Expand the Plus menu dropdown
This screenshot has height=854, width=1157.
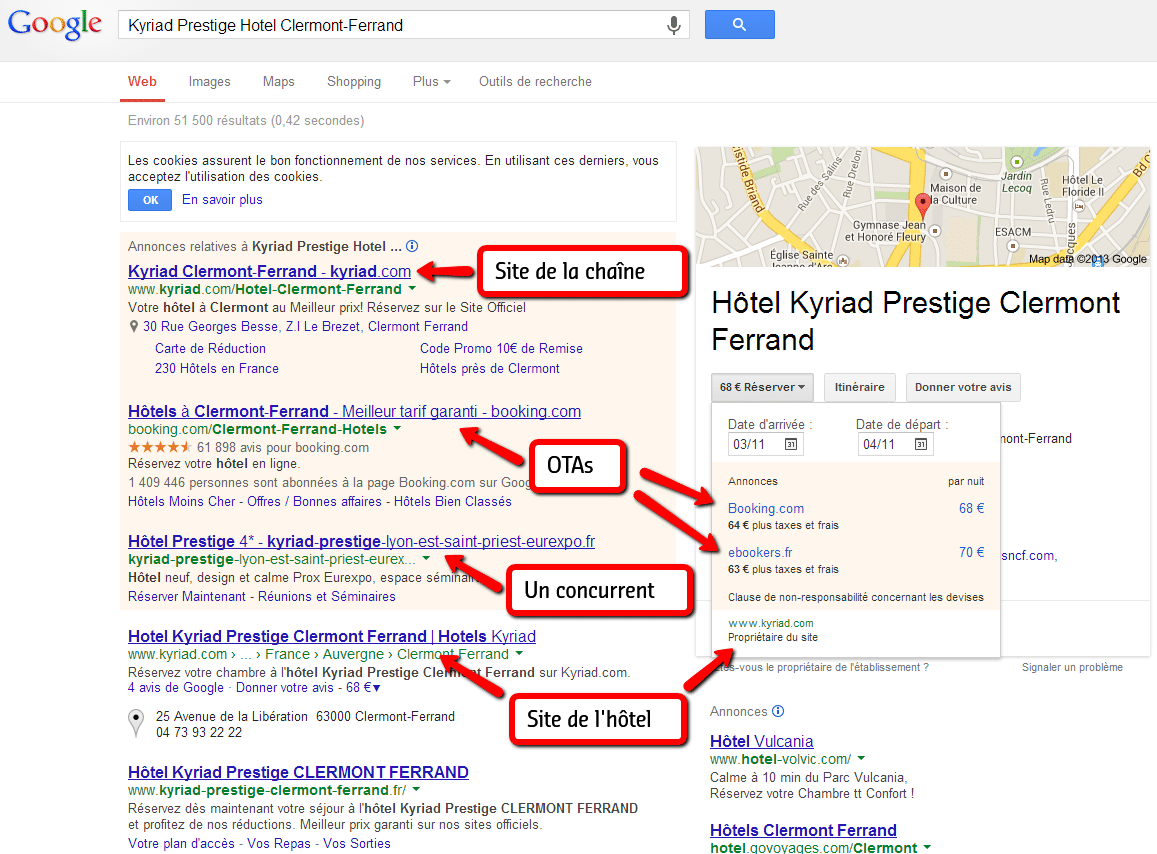click(x=432, y=82)
